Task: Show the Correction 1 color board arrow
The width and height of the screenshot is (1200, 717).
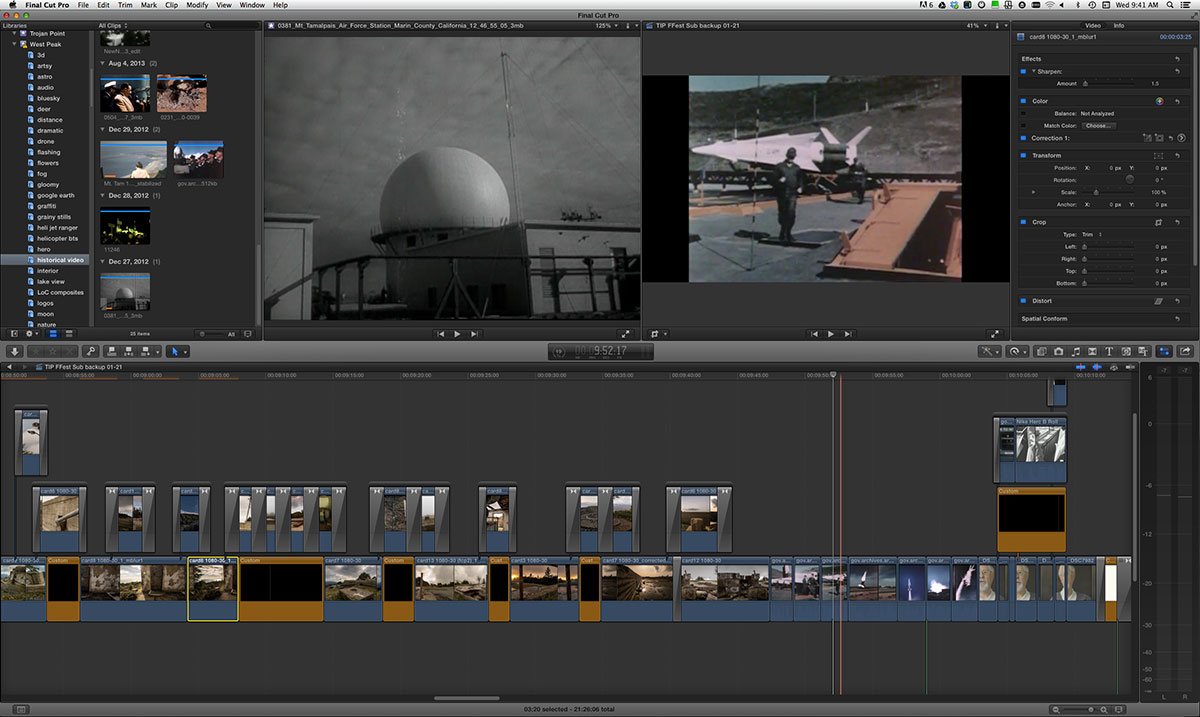Action: click(x=1182, y=137)
